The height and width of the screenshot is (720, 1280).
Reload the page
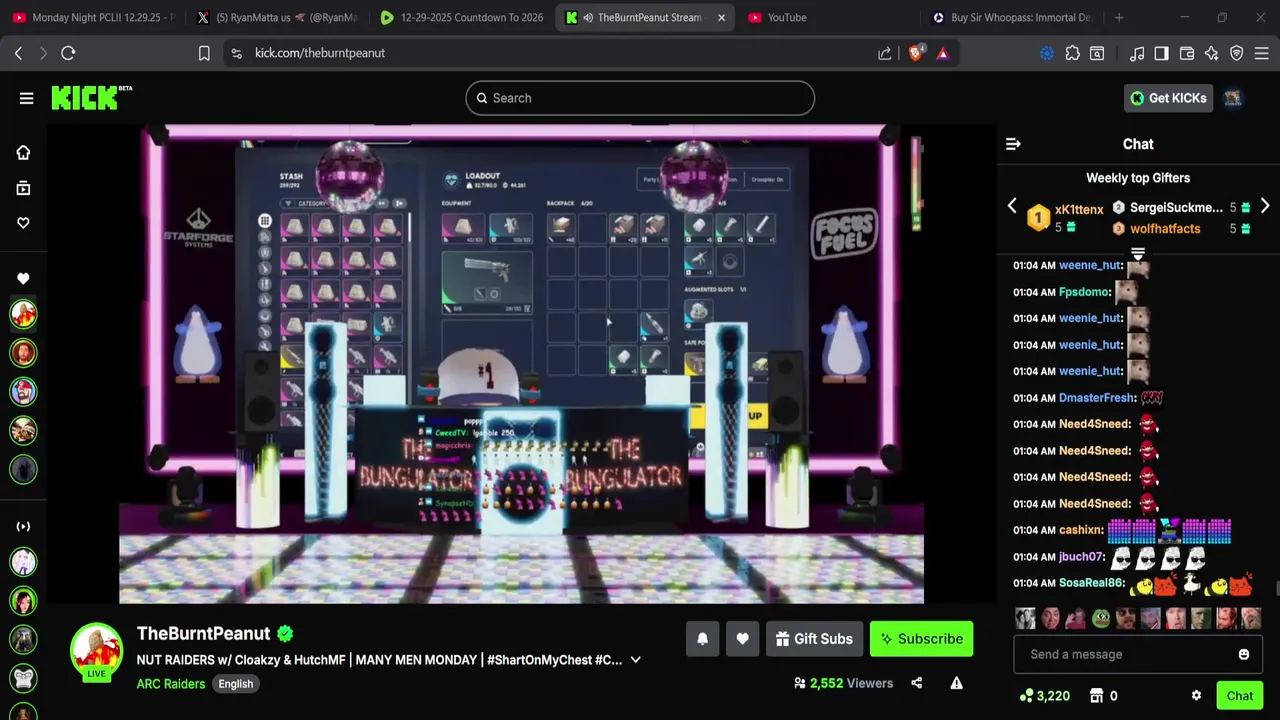pyautogui.click(x=68, y=53)
